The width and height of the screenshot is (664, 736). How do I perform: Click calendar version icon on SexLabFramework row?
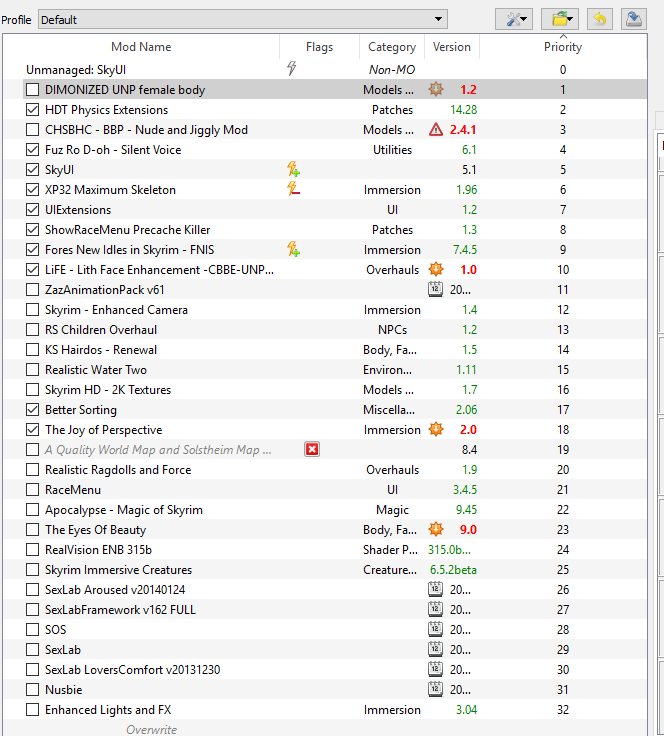[x=435, y=609]
